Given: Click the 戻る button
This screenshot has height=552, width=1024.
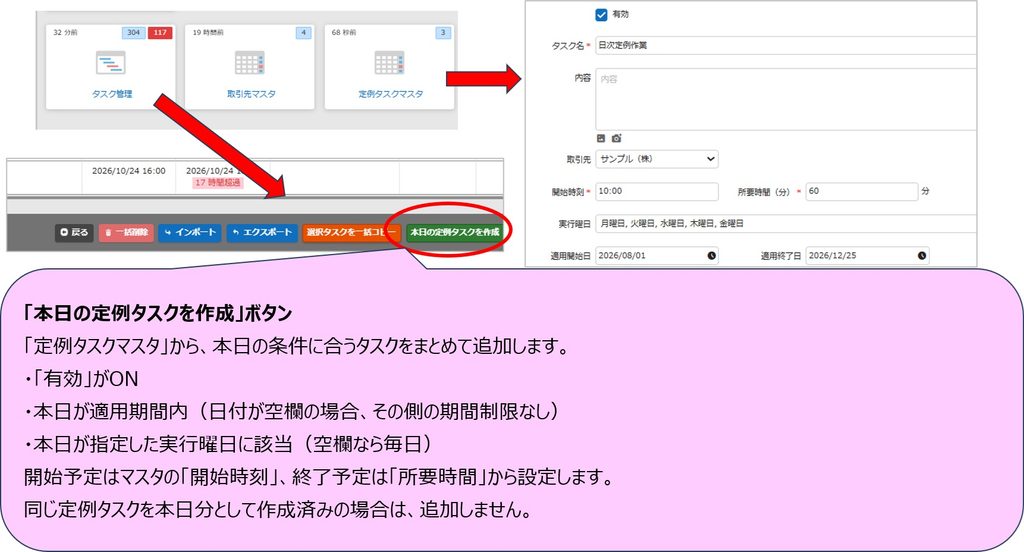Looking at the screenshot, I should pos(74,233).
